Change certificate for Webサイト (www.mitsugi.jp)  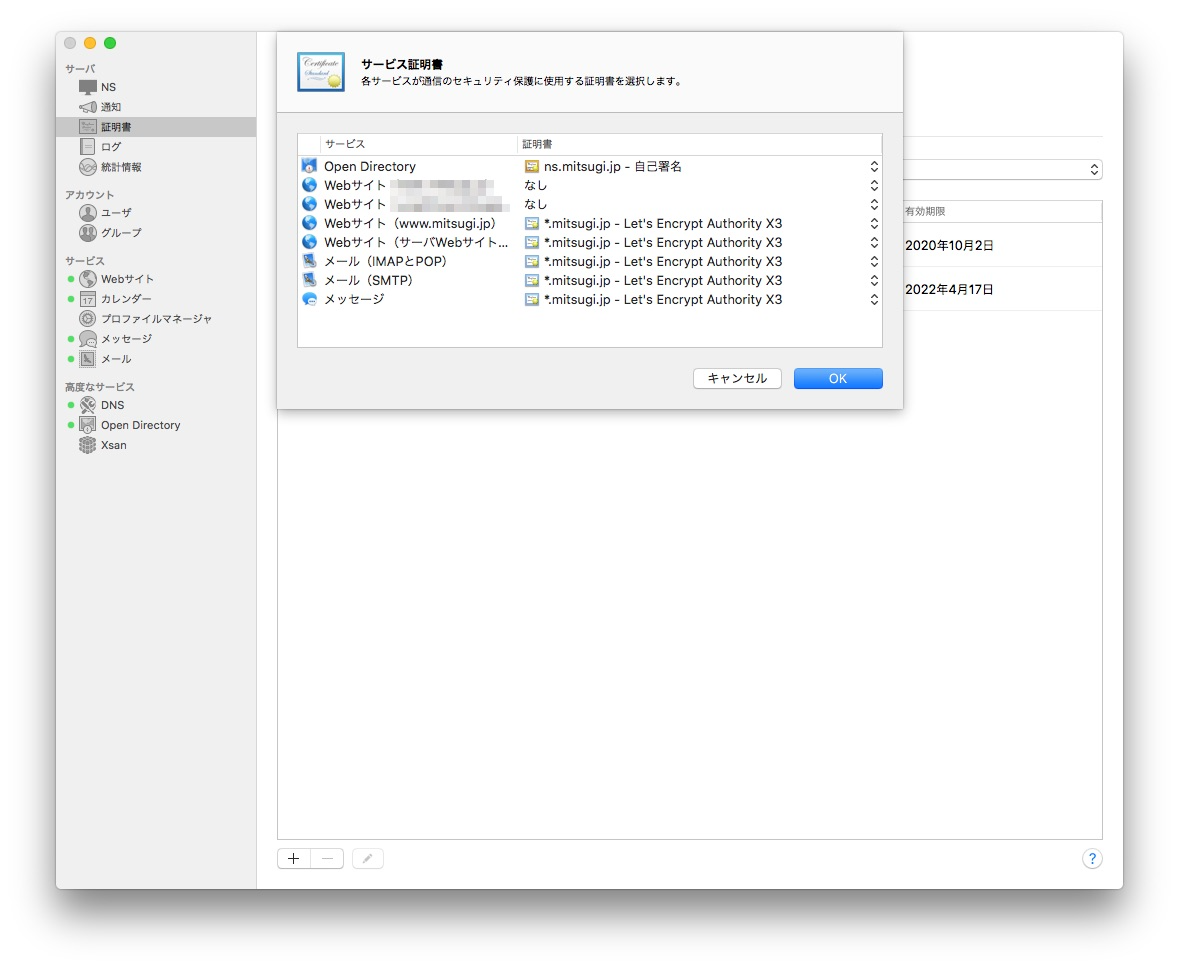coord(873,224)
